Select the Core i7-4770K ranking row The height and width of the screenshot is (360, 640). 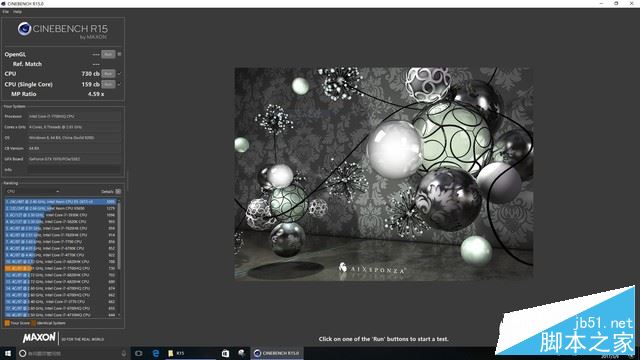(x=60, y=255)
